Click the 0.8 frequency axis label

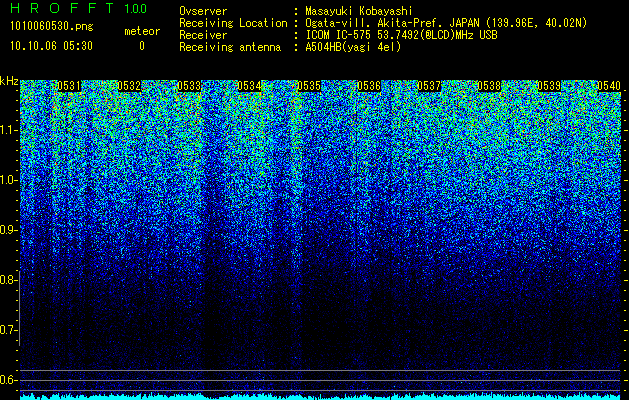click(8, 280)
